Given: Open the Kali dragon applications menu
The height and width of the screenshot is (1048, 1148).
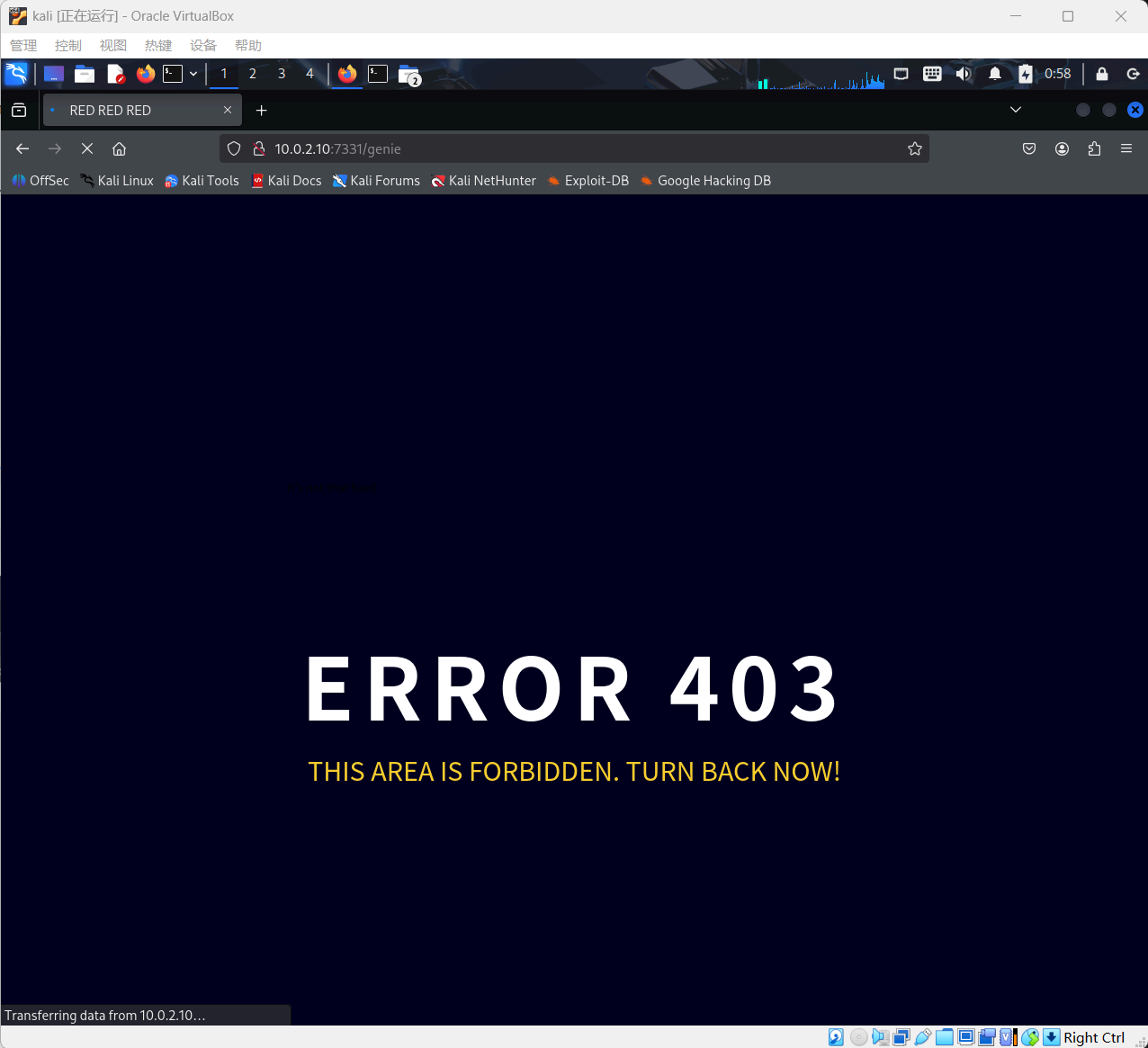Looking at the screenshot, I should click(16, 74).
